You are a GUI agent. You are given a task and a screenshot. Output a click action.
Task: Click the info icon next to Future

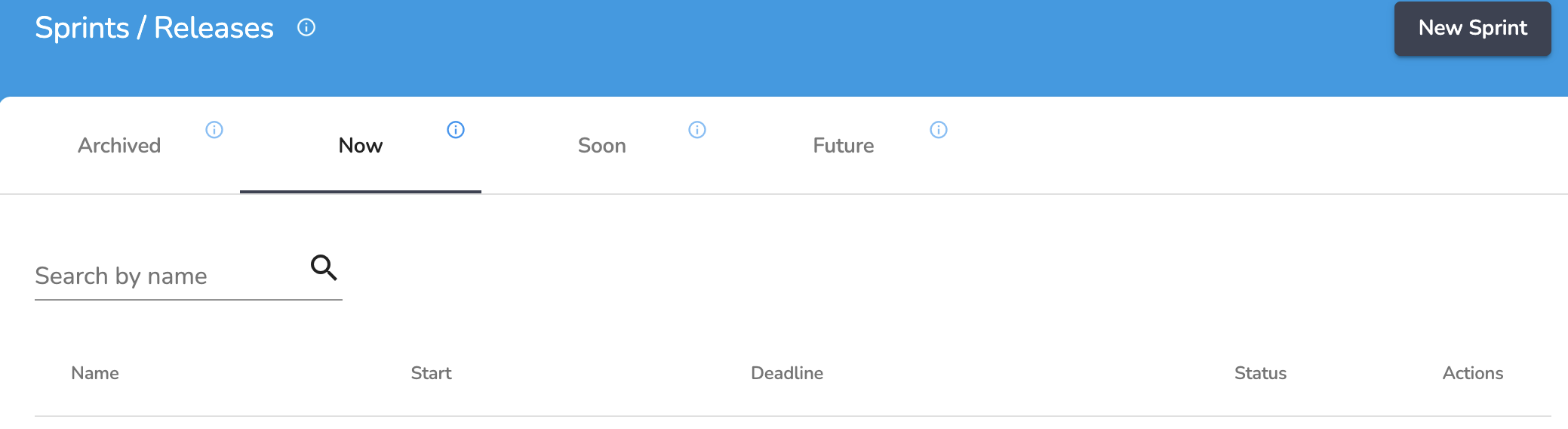[939, 130]
